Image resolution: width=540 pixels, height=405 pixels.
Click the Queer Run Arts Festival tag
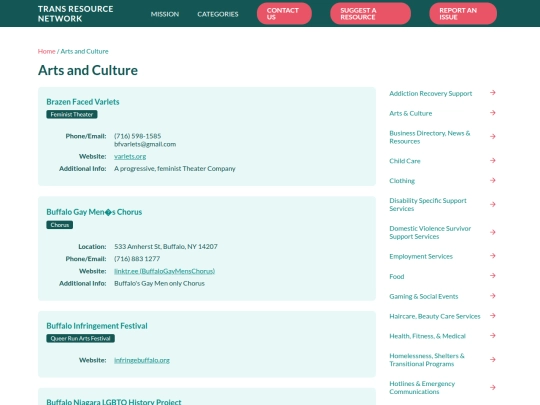tap(80, 339)
